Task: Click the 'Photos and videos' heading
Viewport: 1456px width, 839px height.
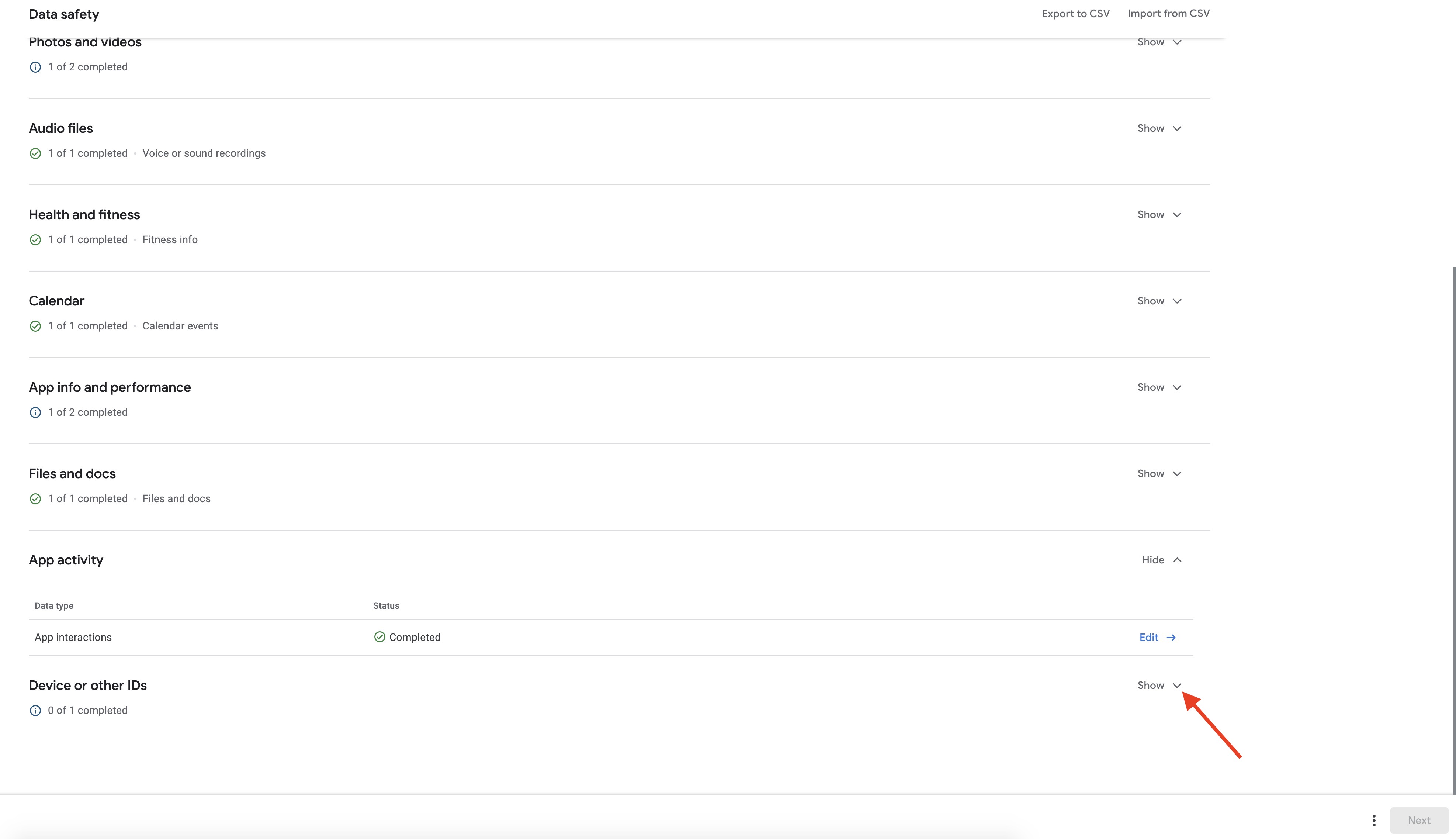Action: point(85,42)
